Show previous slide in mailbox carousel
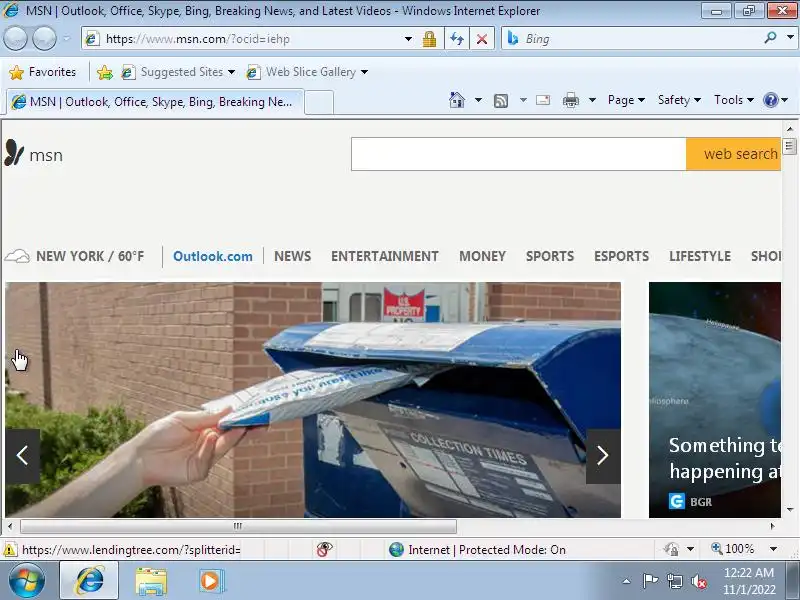The image size is (800, 600). click(x=22, y=456)
